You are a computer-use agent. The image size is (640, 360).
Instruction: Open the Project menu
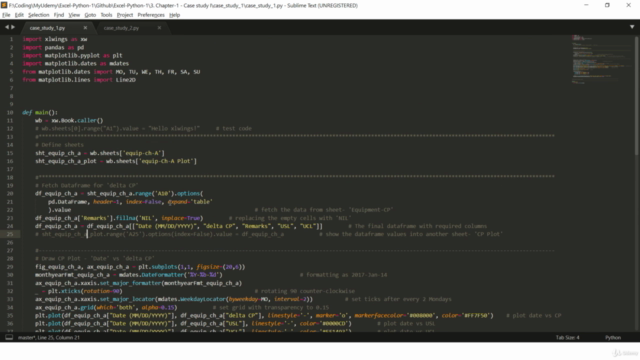pyautogui.click(x=125, y=15)
